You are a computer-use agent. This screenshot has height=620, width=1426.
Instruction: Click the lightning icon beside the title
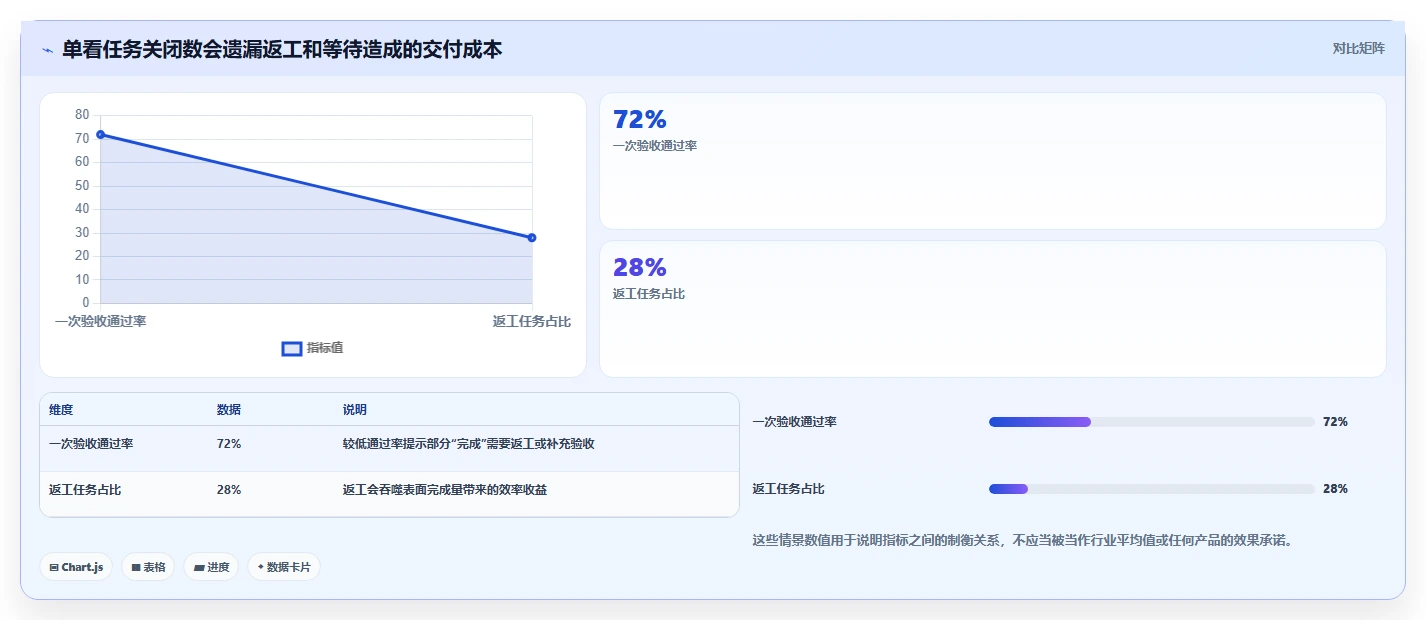point(47,49)
